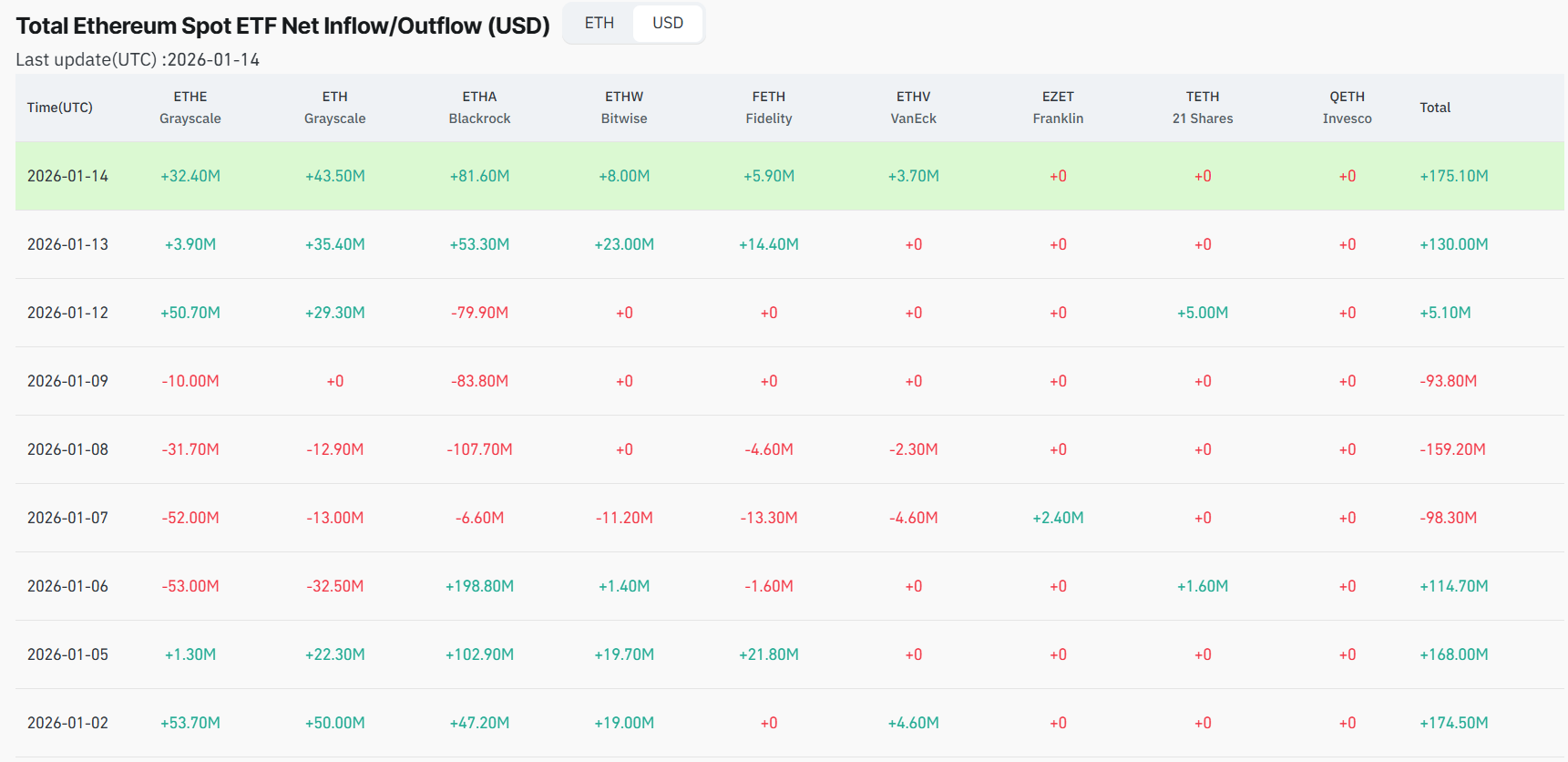This screenshot has width=1568, height=762.
Task: Select the USD unit toggle option
Action: click(667, 23)
